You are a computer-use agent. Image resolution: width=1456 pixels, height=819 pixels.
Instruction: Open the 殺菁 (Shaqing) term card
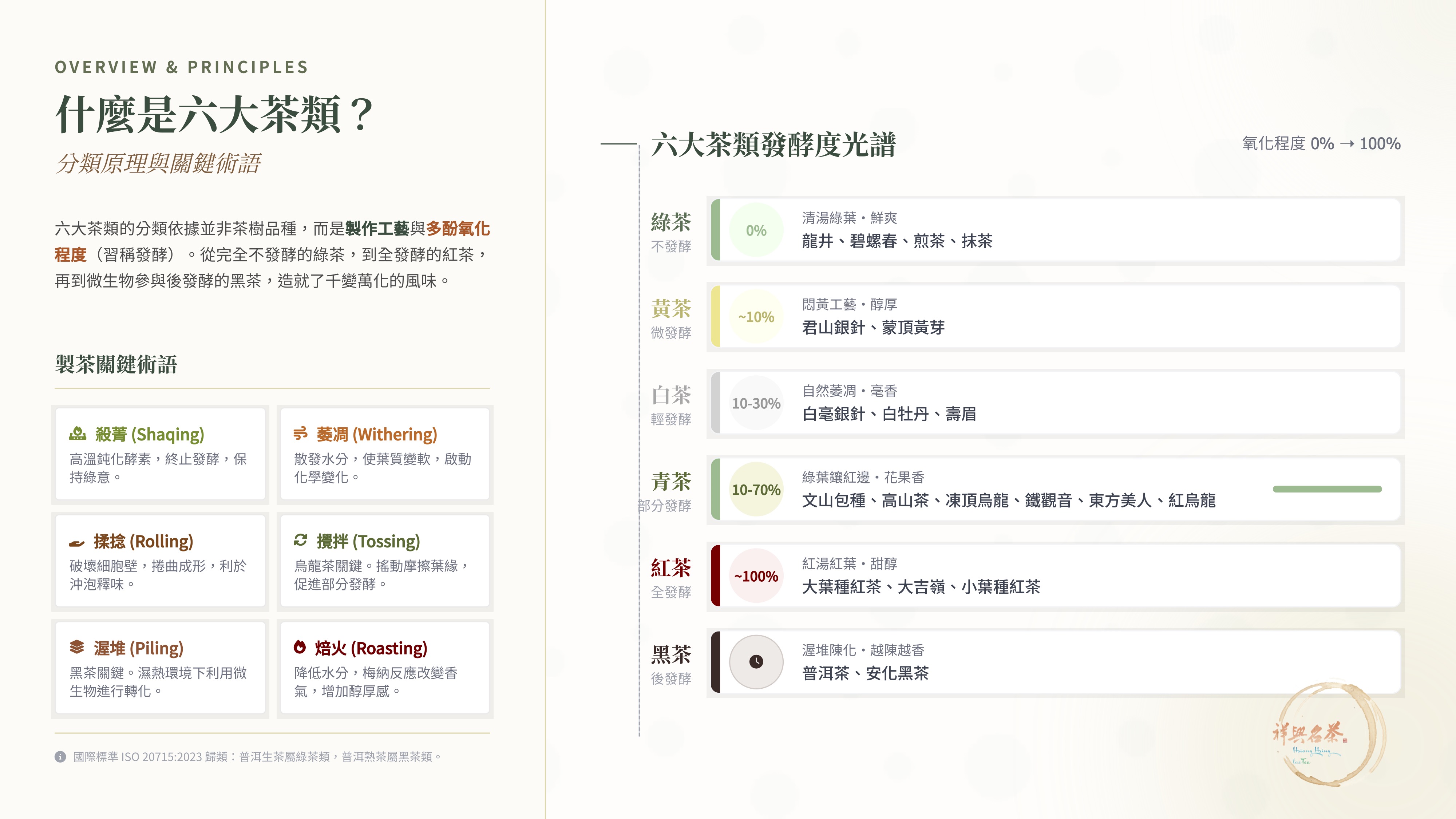pyautogui.click(x=161, y=454)
